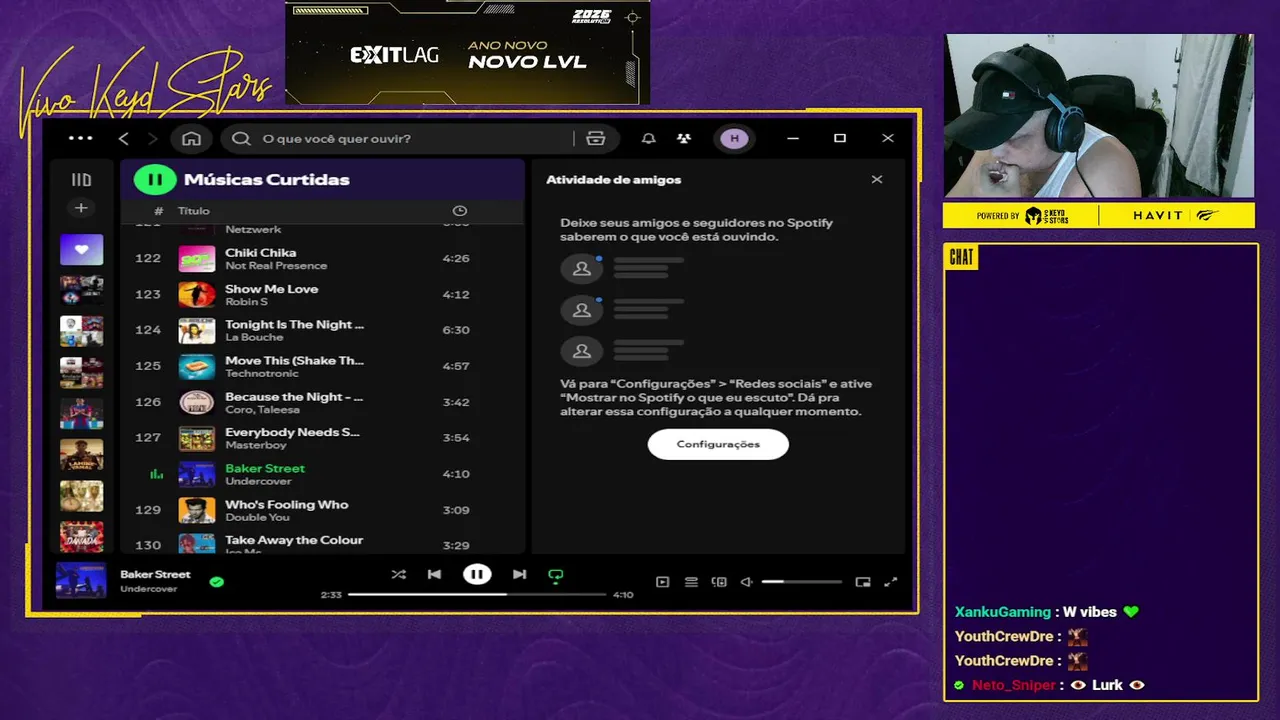Toggle the green repeat button
This screenshot has height=720, width=1280.
point(556,575)
